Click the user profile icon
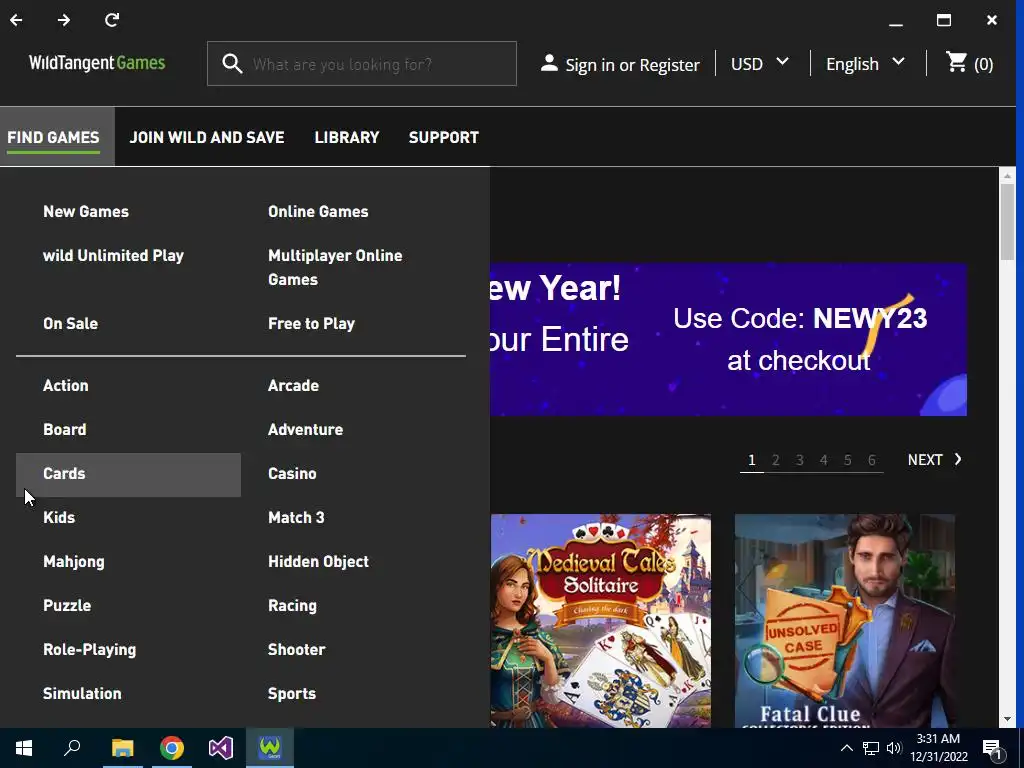This screenshot has width=1024, height=768. point(549,63)
